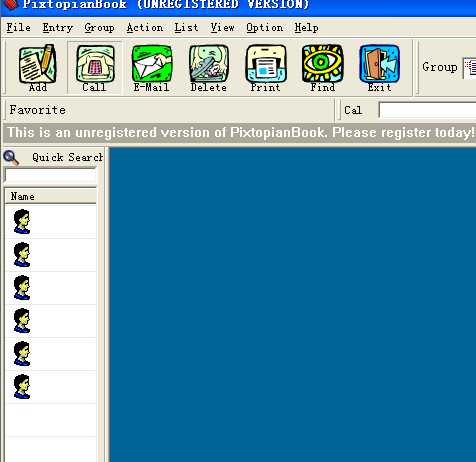This screenshot has height=462, width=476.
Task: Open the Action menu
Action: (x=145, y=28)
